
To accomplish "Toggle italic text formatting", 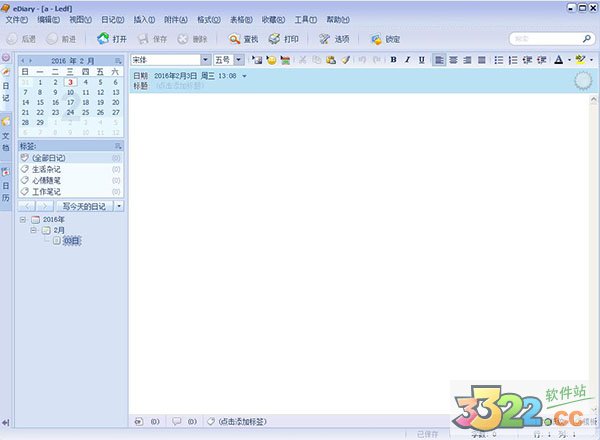I will tap(408, 60).
